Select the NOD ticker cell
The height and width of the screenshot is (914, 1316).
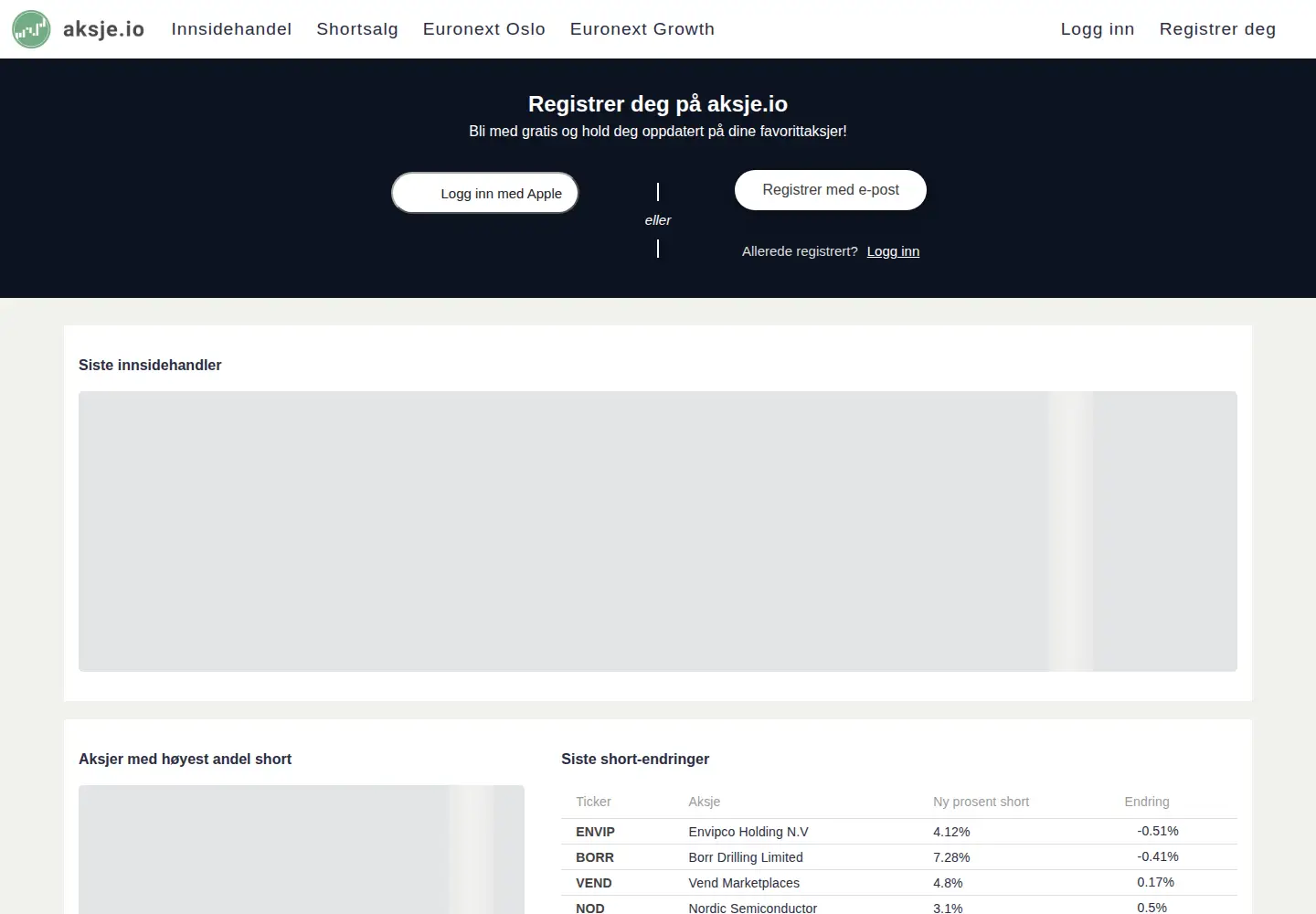point(590,908)
